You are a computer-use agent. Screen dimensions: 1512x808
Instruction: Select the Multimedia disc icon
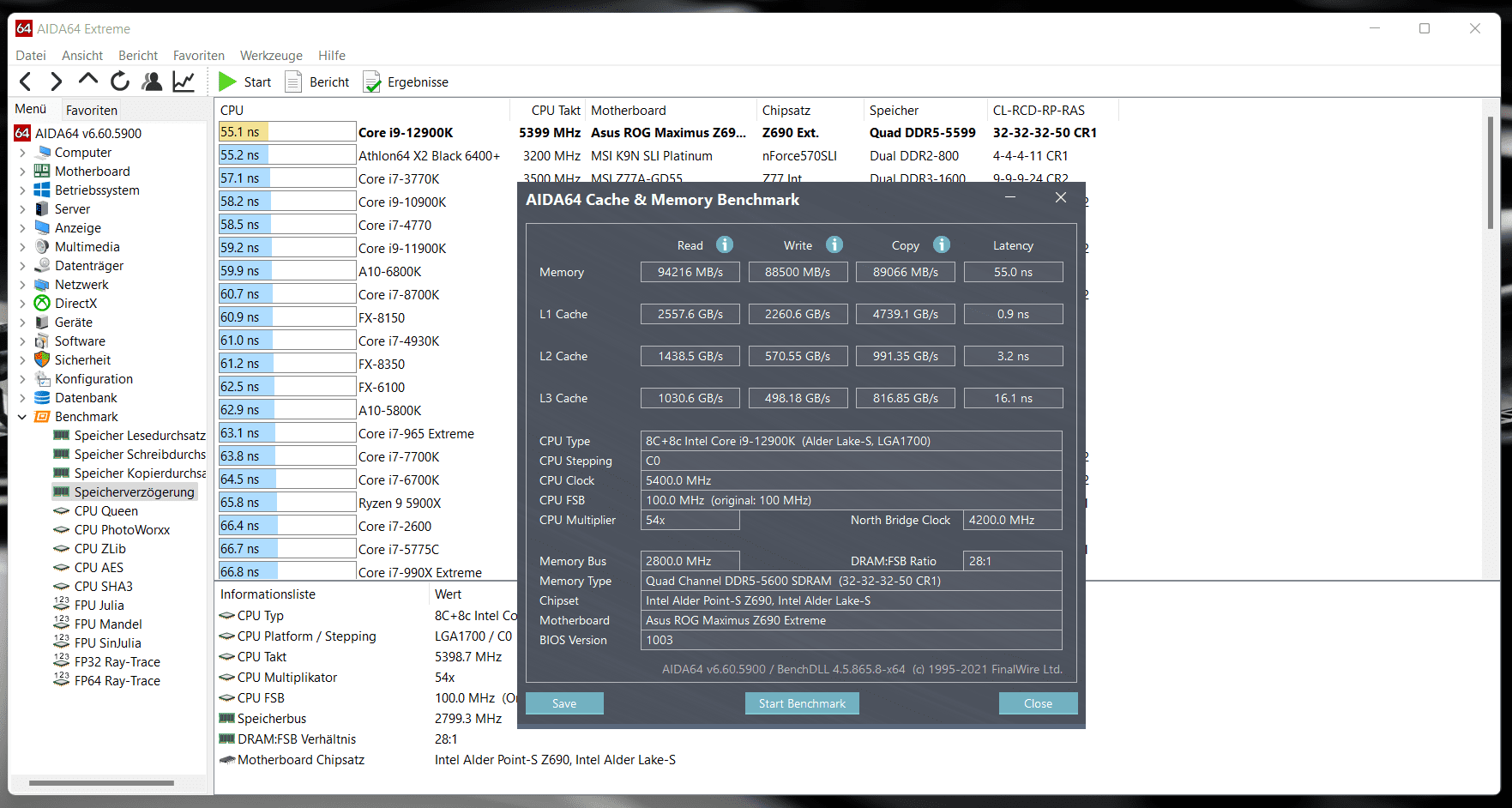point(42,246)
